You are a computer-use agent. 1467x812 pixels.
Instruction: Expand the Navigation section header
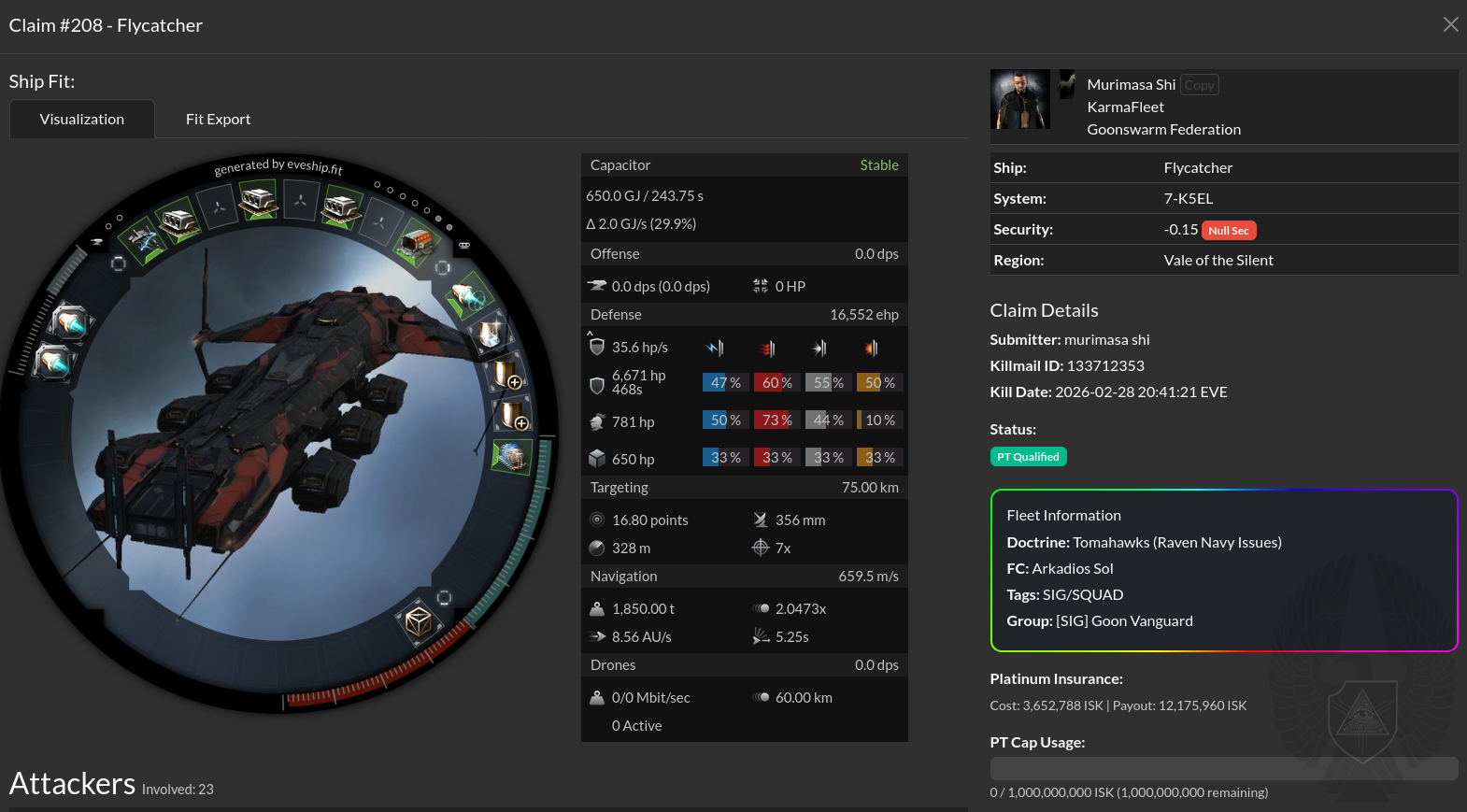click(x=744, y=577)
